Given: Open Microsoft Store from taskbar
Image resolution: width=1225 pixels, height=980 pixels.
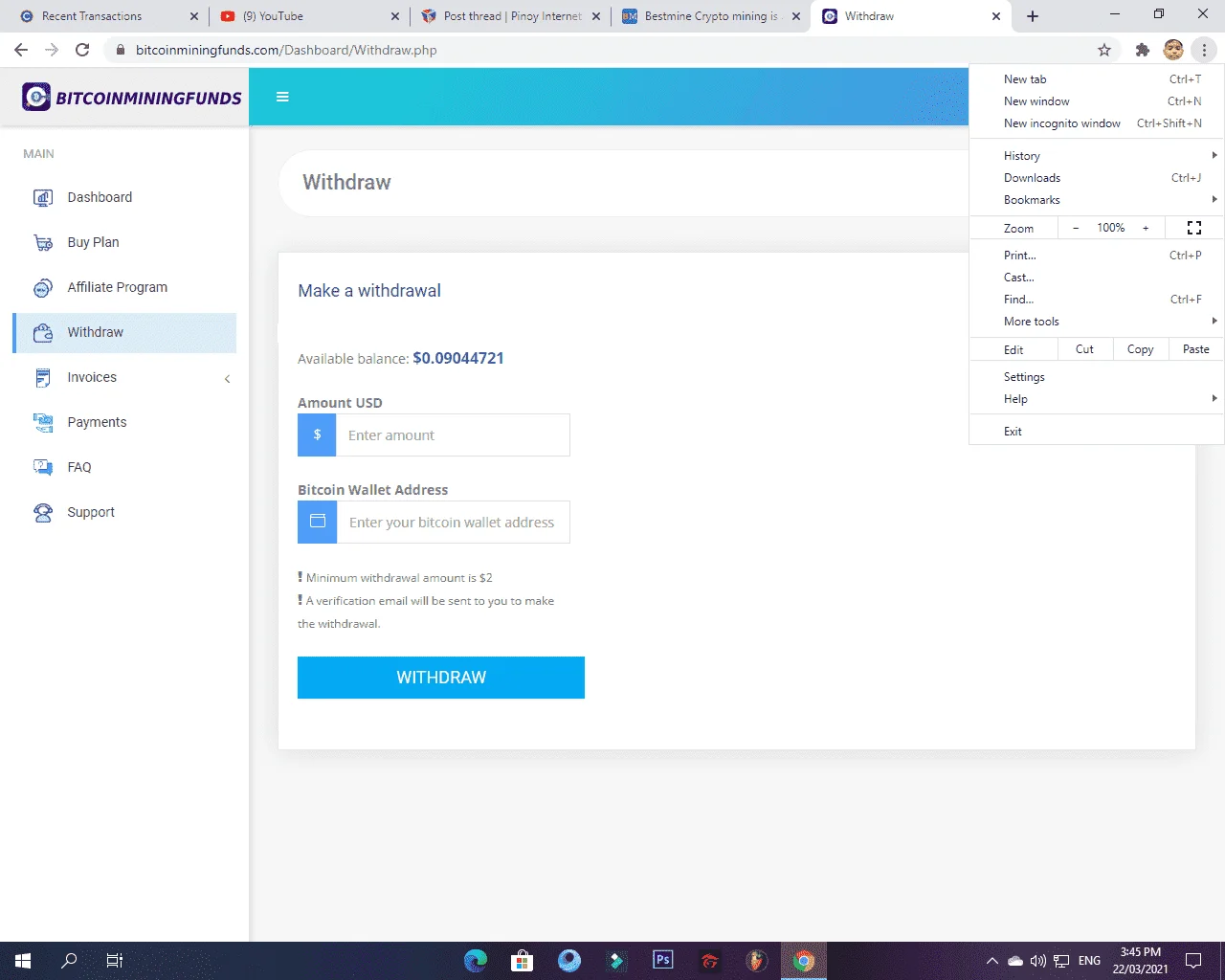Looking at the screenshot, I should [x=522, y=961].
